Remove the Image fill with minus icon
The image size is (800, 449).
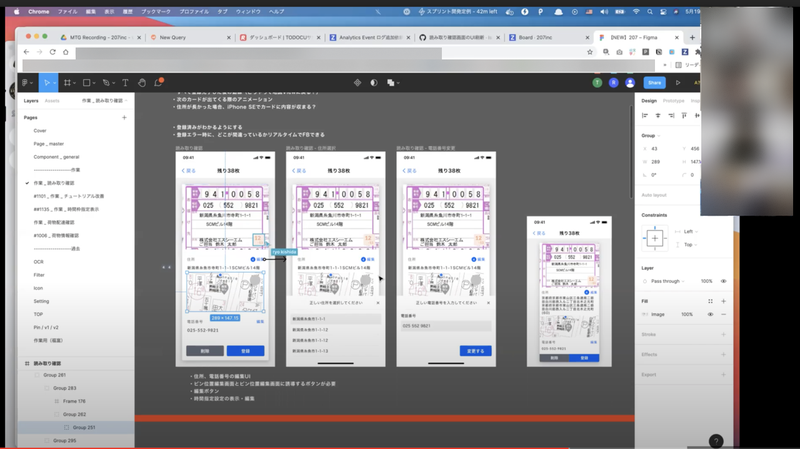tap(723, 314)
